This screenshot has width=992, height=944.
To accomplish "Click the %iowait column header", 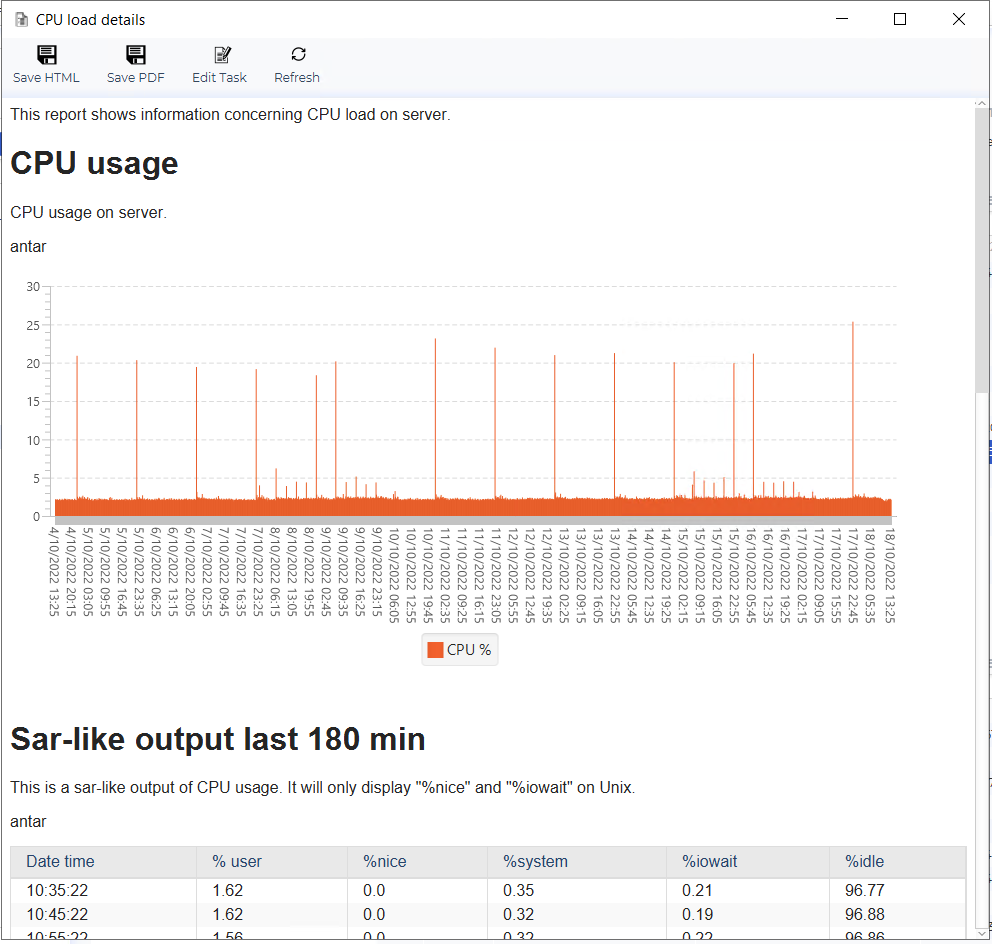I will point(710,861).
